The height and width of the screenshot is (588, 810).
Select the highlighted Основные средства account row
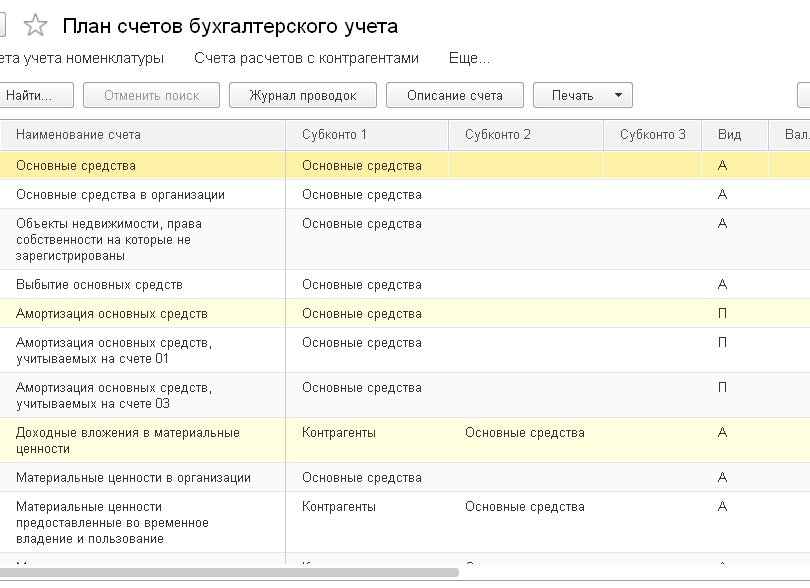click(x=405, y=165)
